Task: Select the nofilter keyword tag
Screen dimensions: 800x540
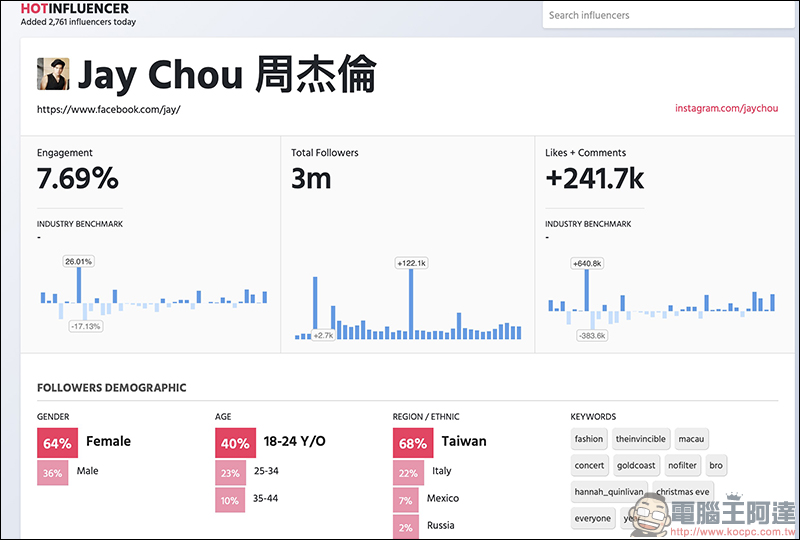Action: pos(682,465)
